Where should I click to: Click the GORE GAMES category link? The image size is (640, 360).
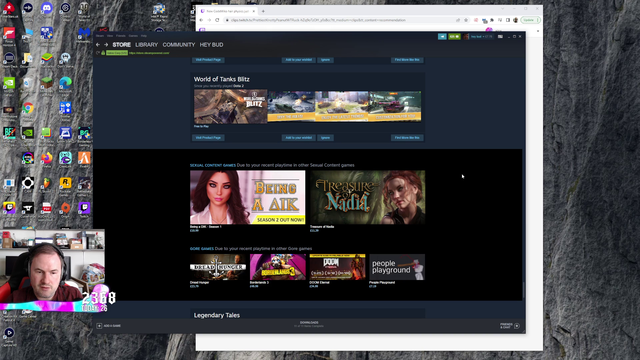pos(202,249)
